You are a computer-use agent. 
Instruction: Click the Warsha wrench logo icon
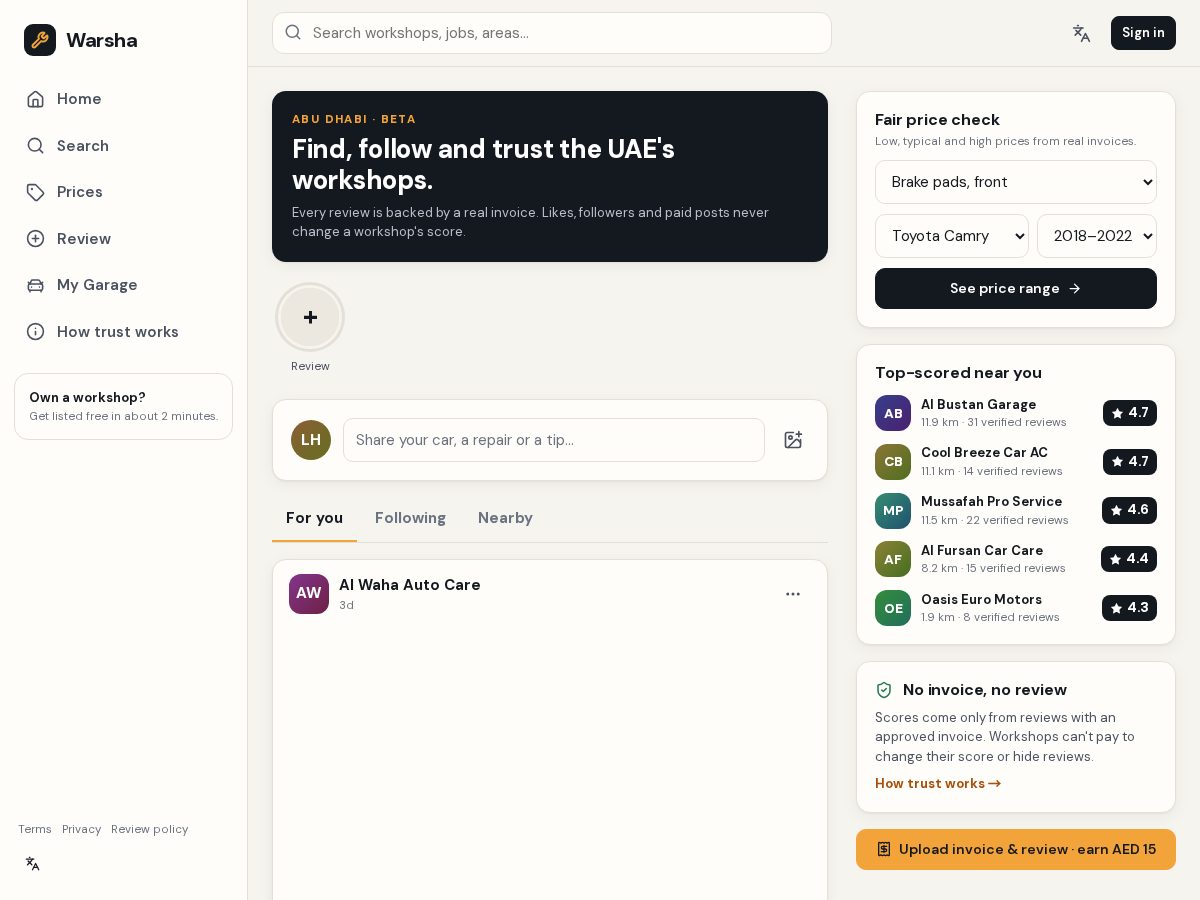click(40, 40)
